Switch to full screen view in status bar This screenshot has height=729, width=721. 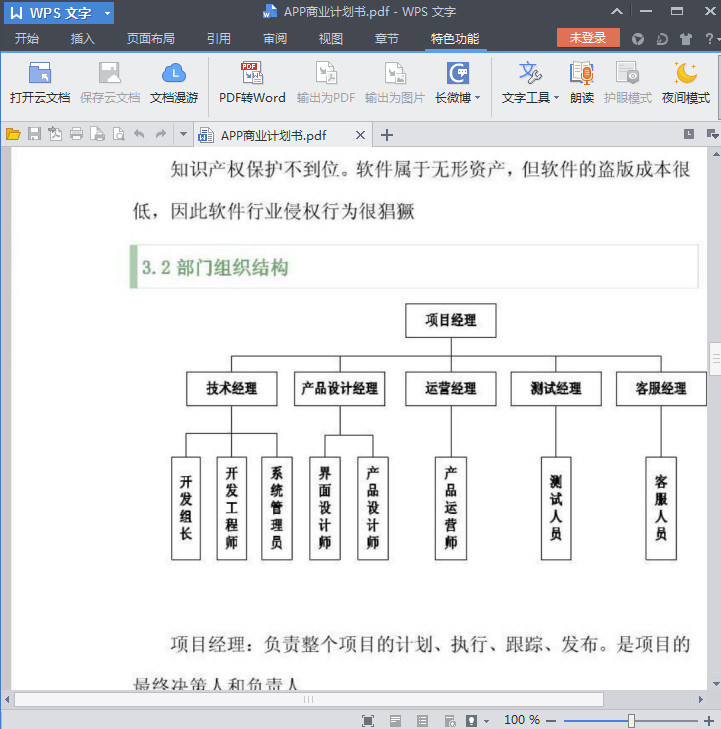pos(368,721)
